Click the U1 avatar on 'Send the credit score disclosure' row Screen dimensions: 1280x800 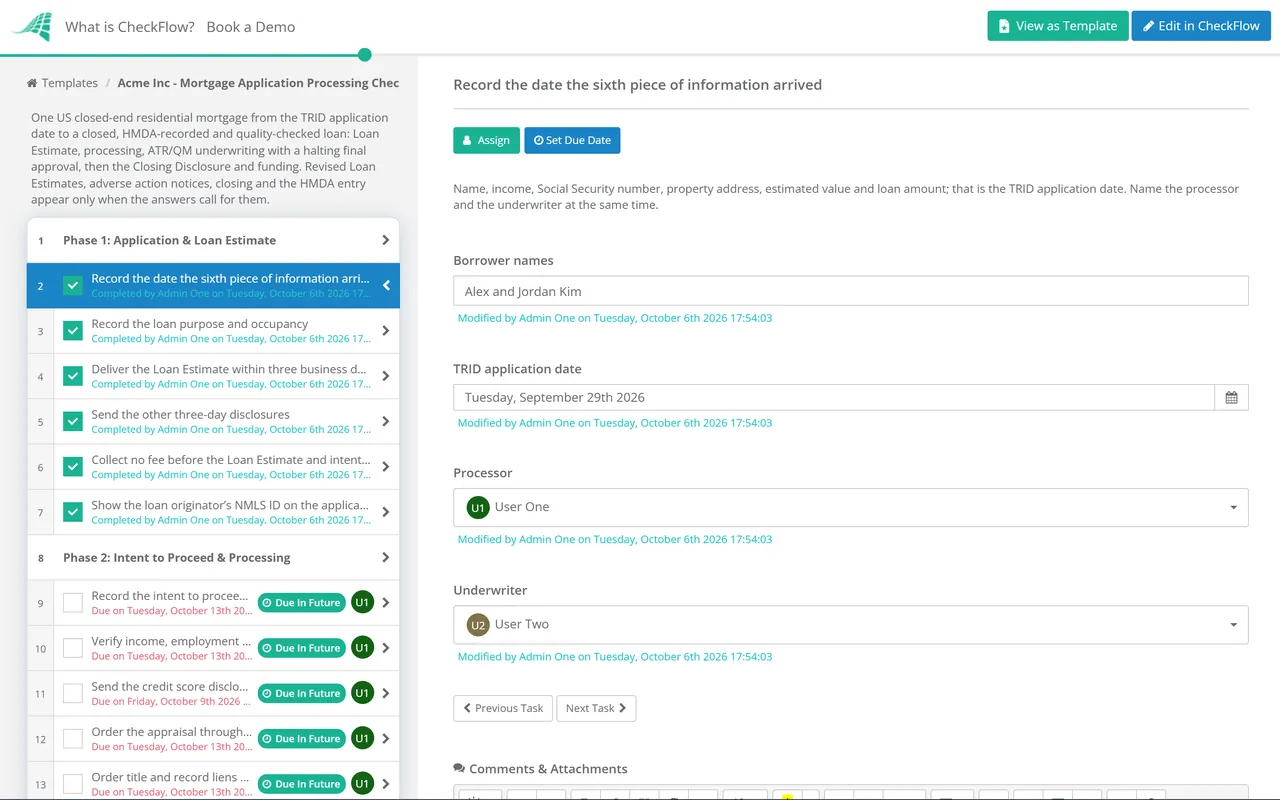coord(363,693)
